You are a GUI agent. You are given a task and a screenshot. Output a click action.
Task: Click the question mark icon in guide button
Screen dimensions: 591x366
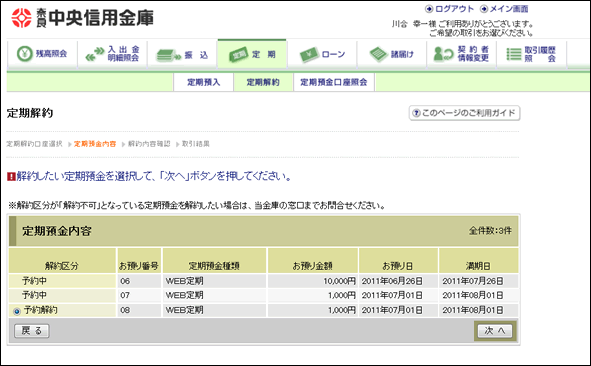click(416, 113)
